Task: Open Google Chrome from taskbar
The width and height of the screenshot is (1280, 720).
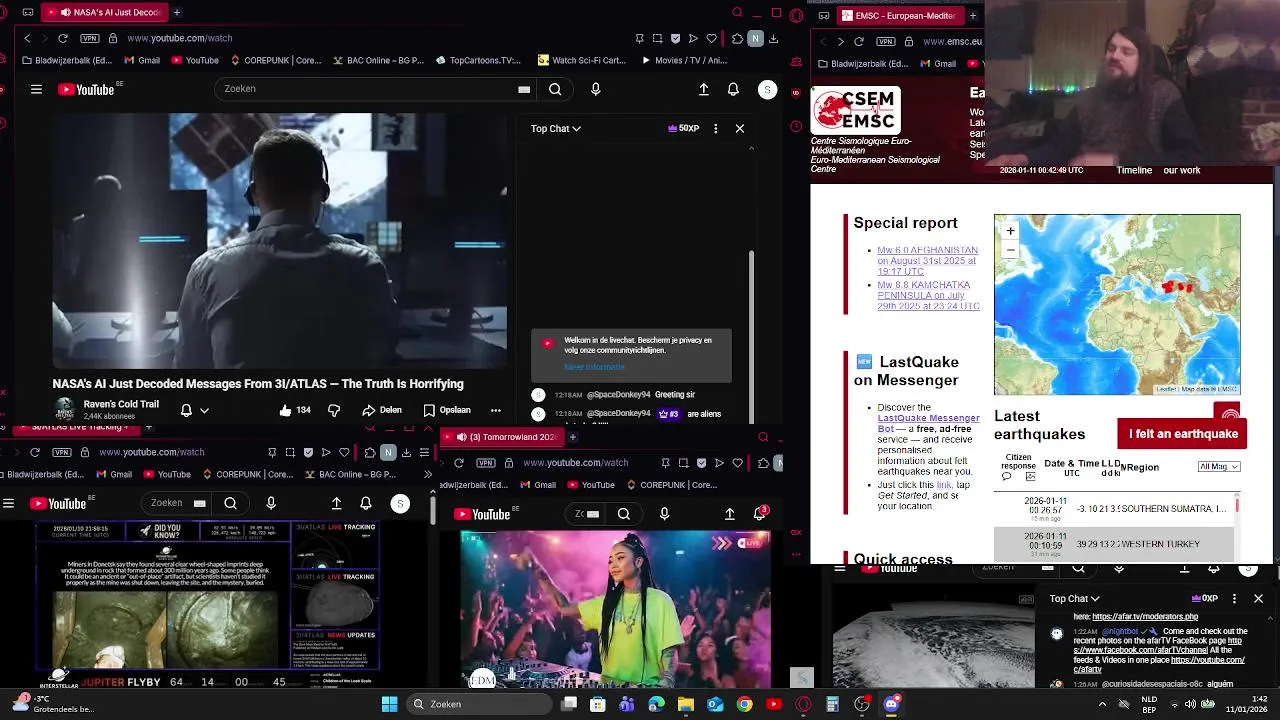Action: [x=744, y=704]
